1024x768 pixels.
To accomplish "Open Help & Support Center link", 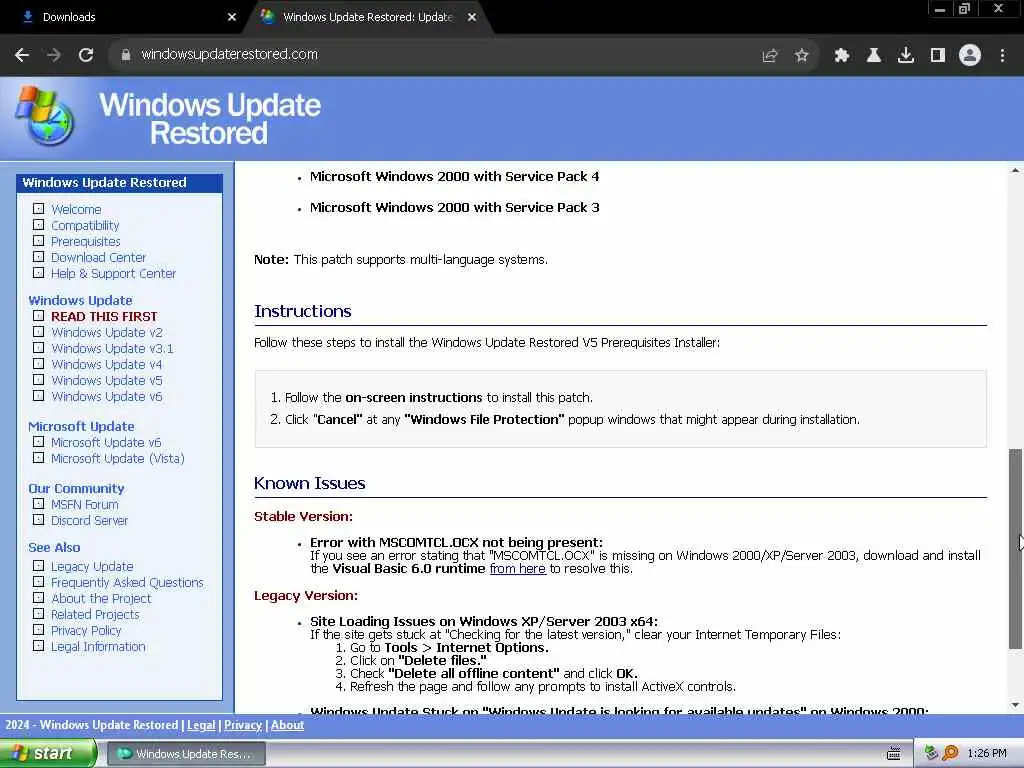I will [114, 274].
